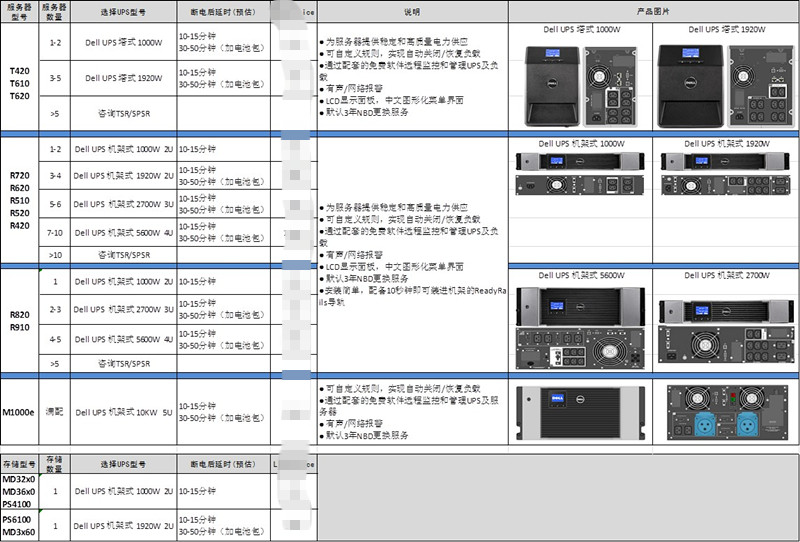This screenshot has height=542, width=800.
Task: Select Dell UPS 塔式 1920W cell in UPS model column
Action: tap(123, 78)
